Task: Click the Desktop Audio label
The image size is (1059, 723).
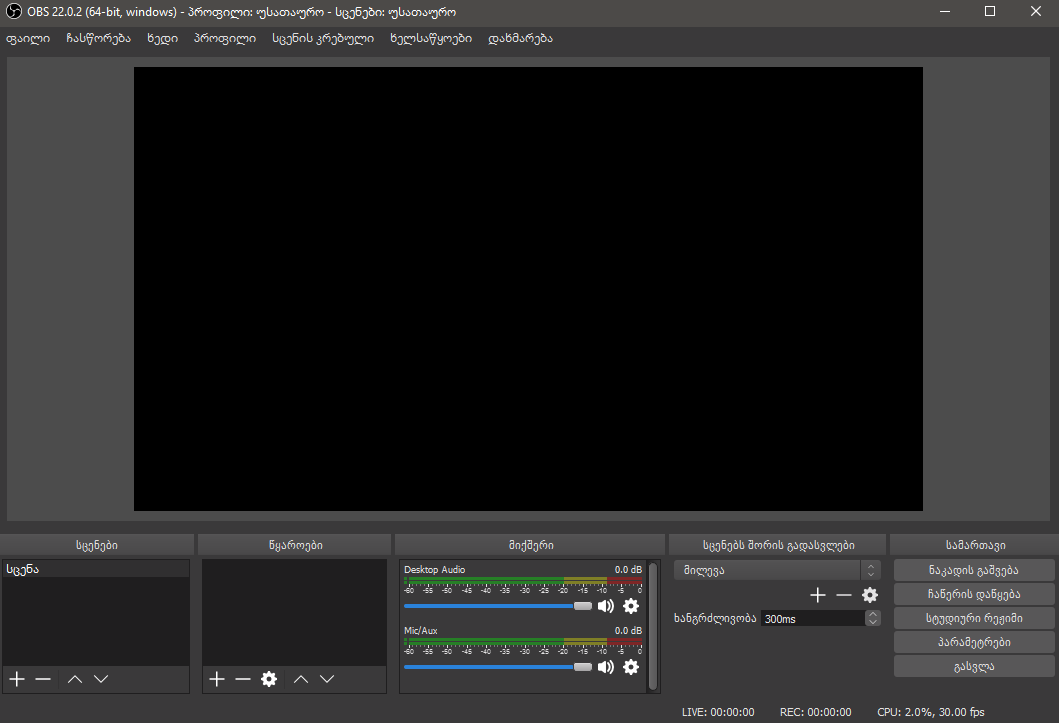Action: (x=434, y=570)
